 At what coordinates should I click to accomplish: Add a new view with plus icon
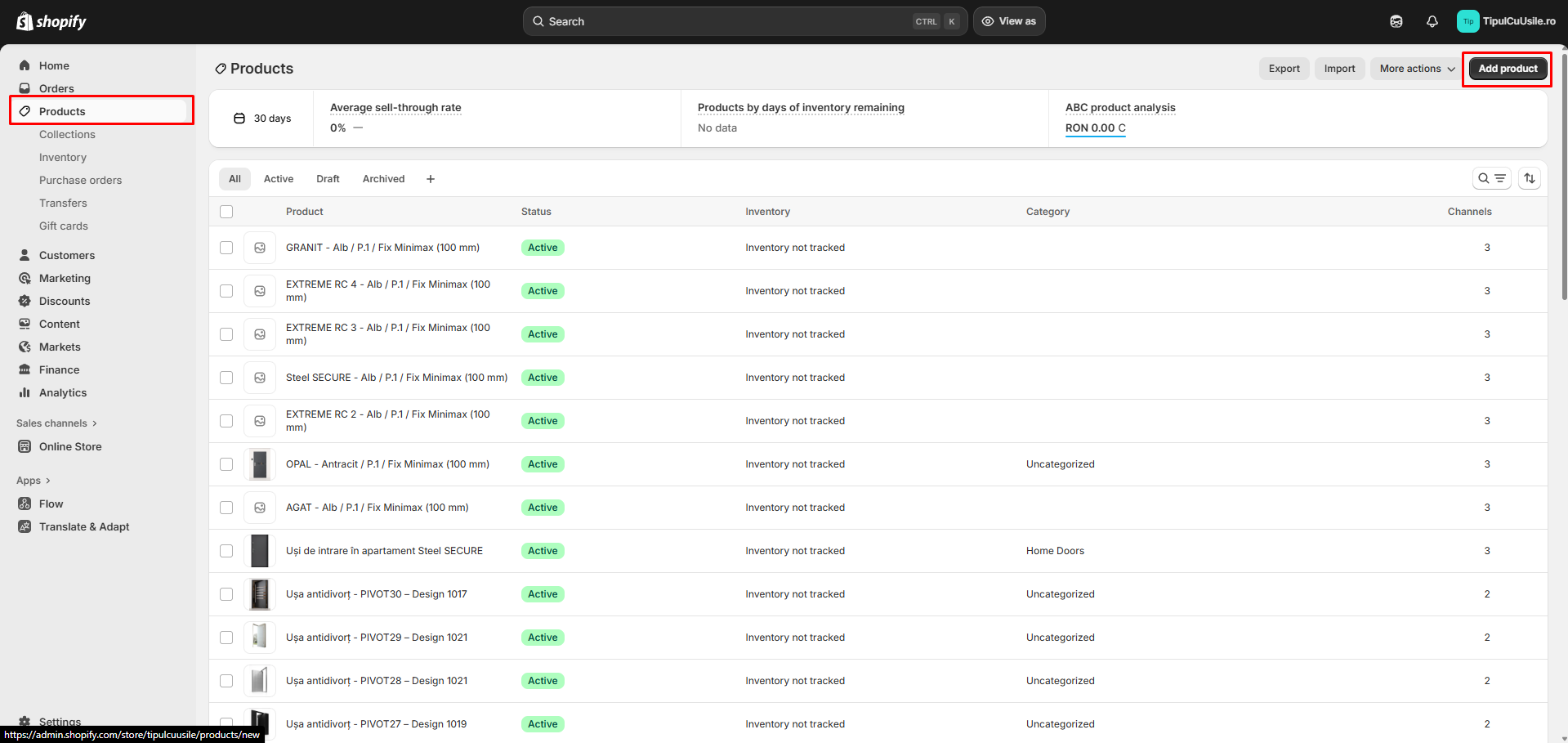coord(431,179)
